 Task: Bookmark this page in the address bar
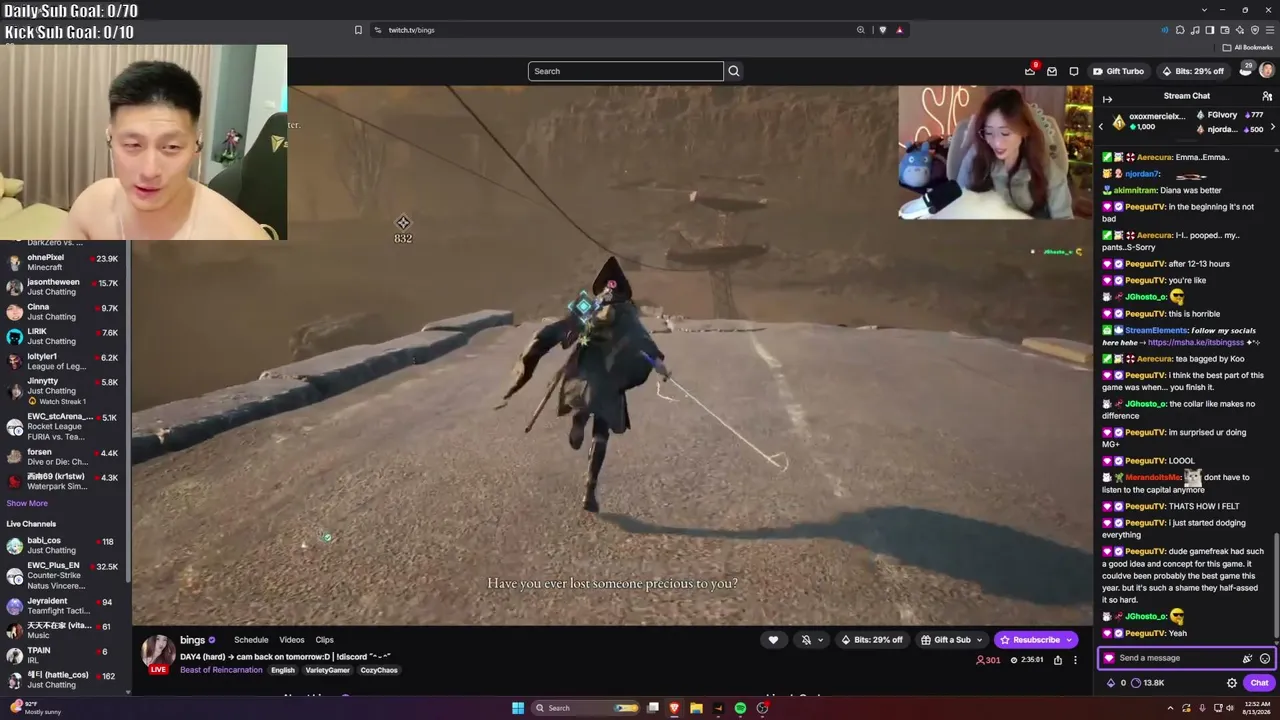(358, 30)
